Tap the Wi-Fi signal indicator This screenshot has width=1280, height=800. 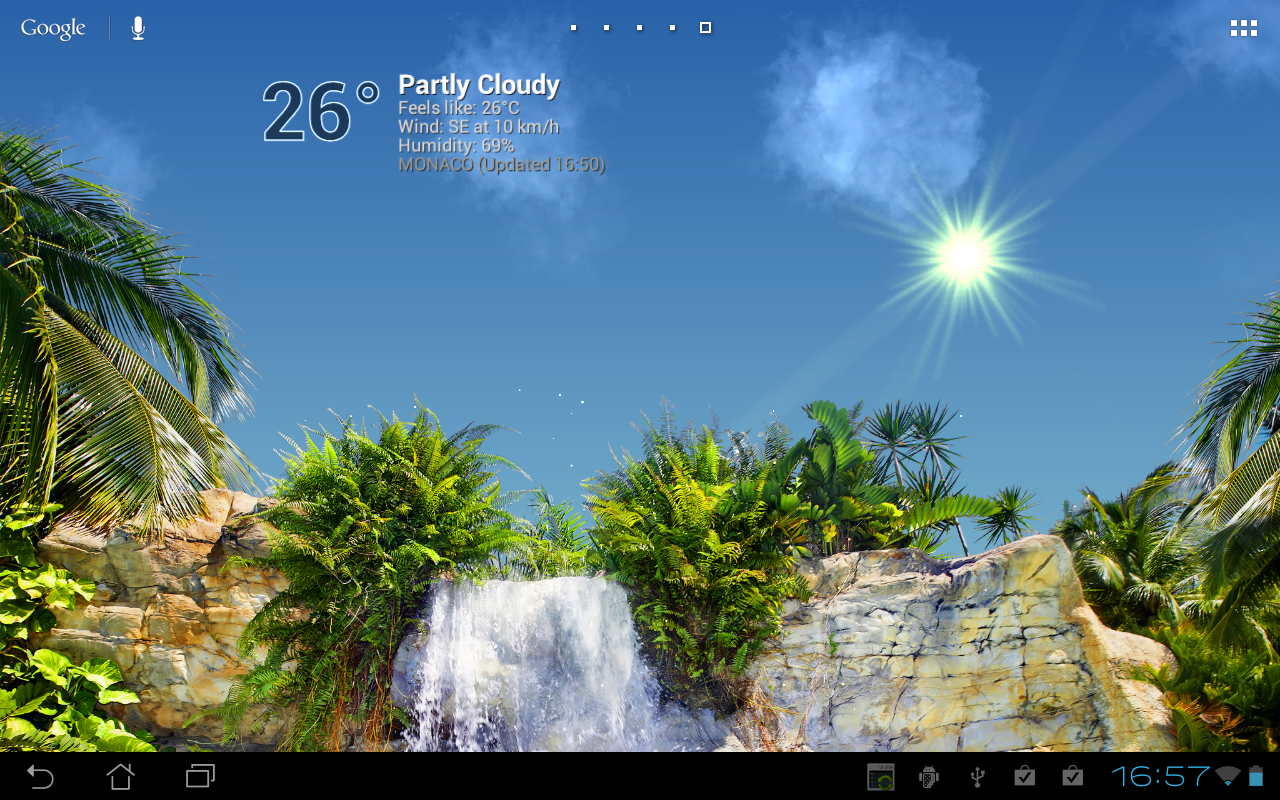click(x=1228, y=776)
